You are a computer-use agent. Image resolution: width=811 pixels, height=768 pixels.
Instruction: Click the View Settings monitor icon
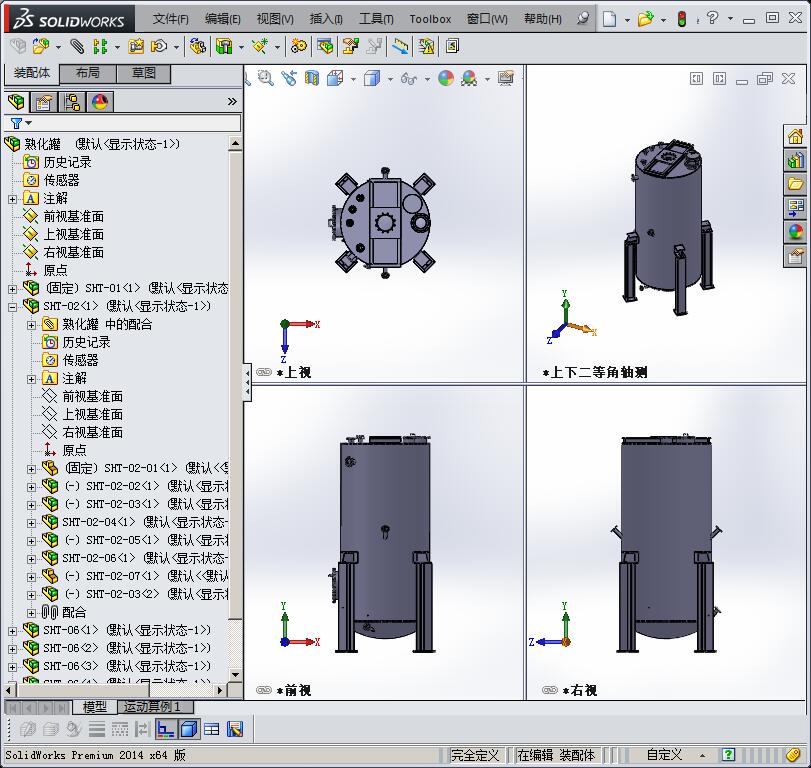tap(506, 79)
